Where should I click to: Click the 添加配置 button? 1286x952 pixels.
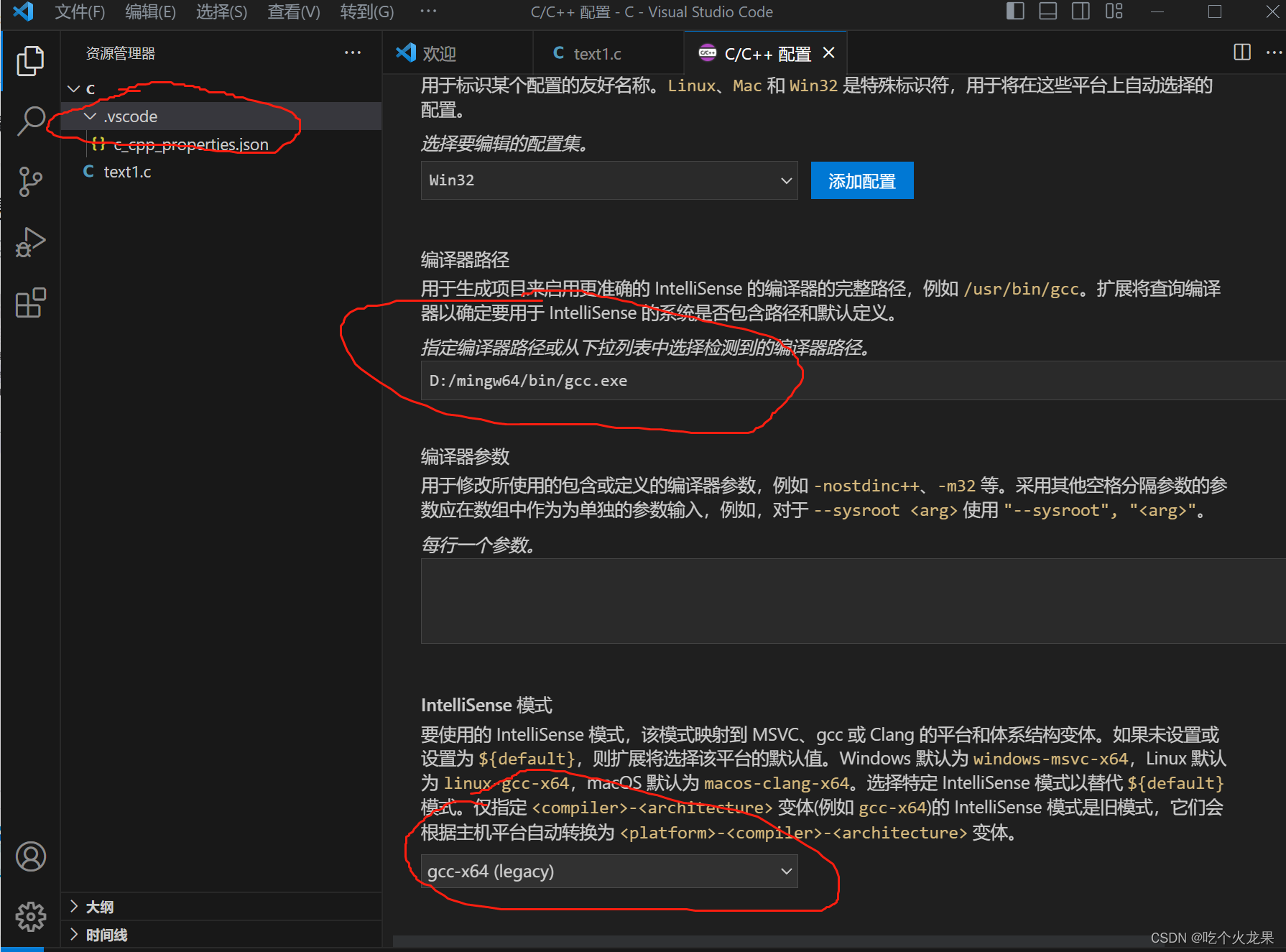coord(861,180)
